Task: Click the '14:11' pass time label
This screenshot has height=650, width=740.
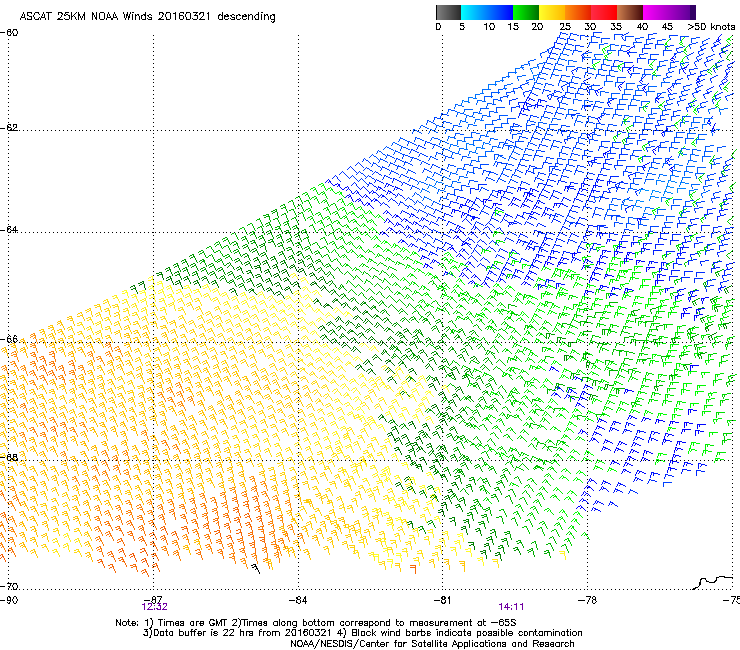Action: [x=511, y=607]
